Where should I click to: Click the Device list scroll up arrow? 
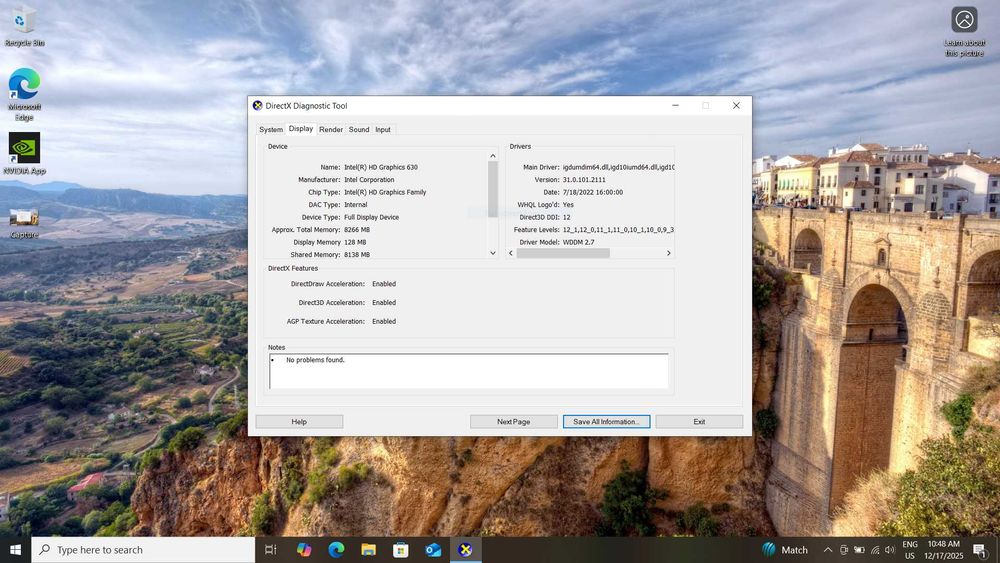[x=492, y=156]
